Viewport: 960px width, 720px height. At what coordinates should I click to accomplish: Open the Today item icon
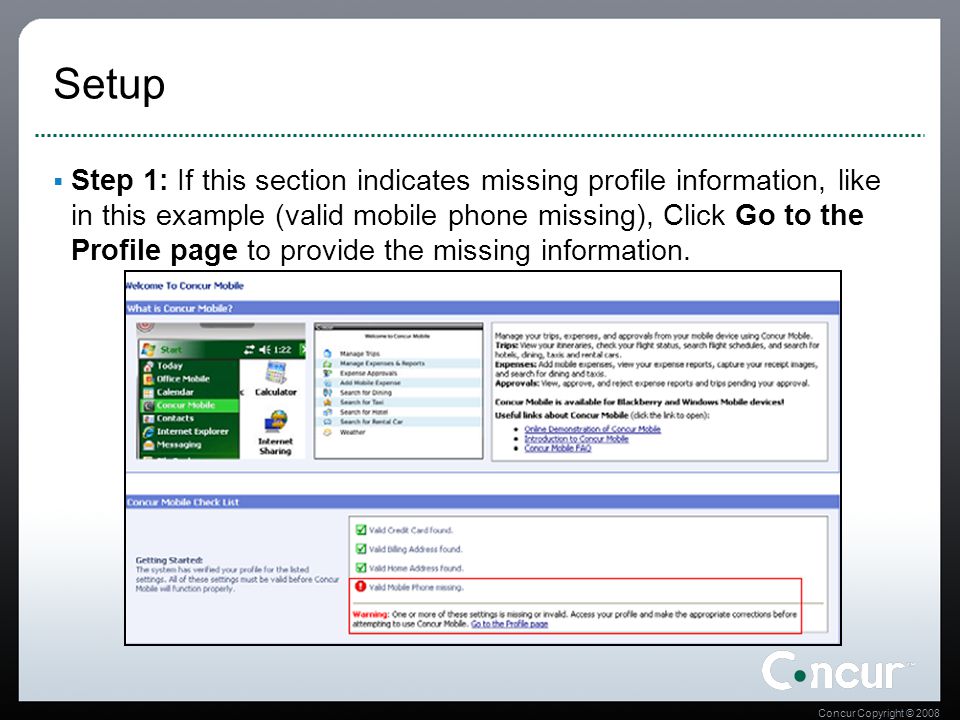(148, 366)
